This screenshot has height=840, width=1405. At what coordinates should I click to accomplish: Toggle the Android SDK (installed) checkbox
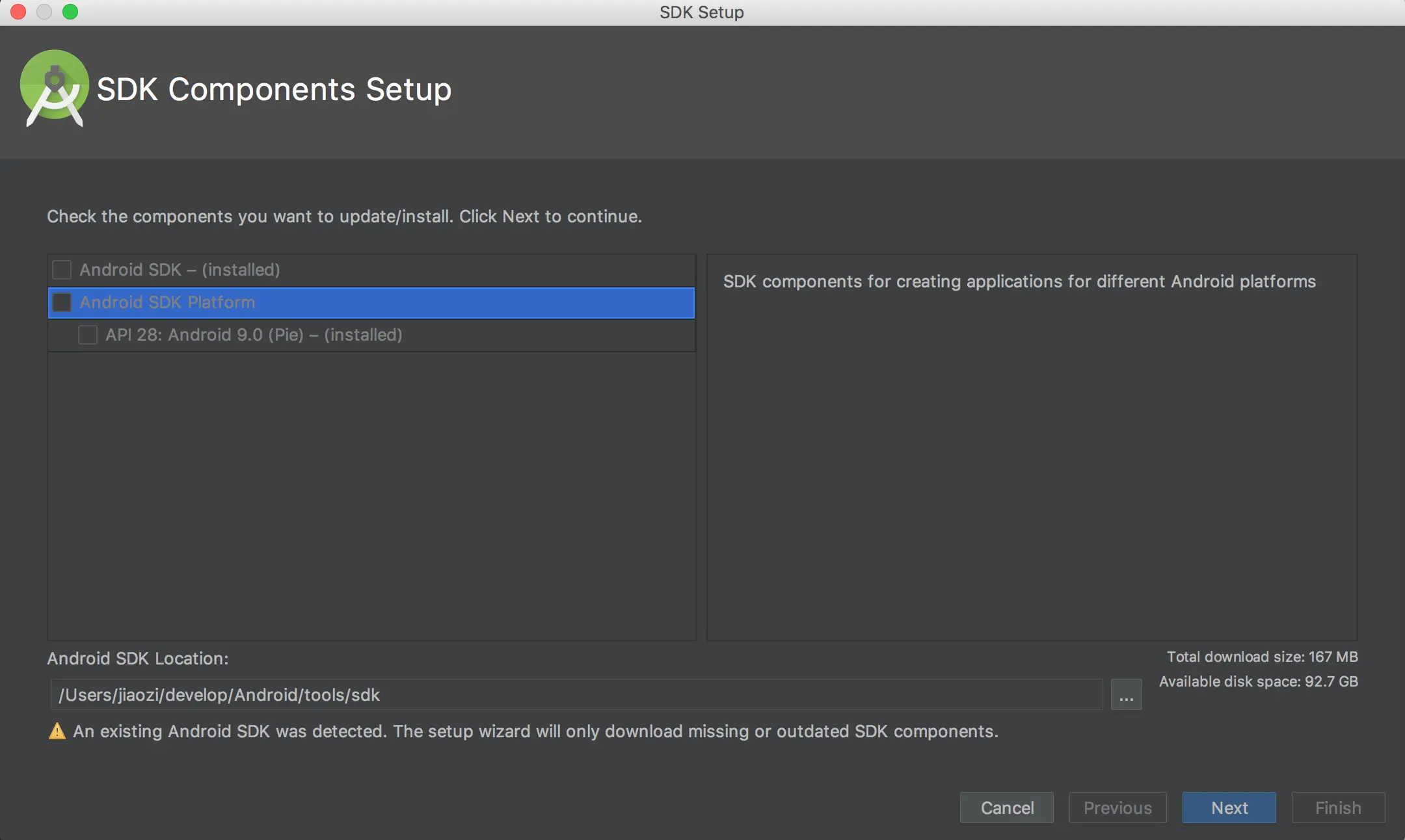pyautogui.click(x=62, y=270)
